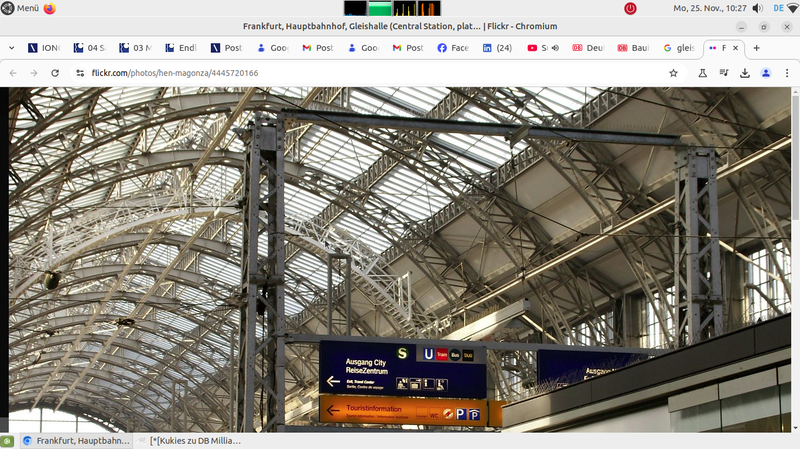
Task: Switch to the Facebook tab
Action: 454,48
